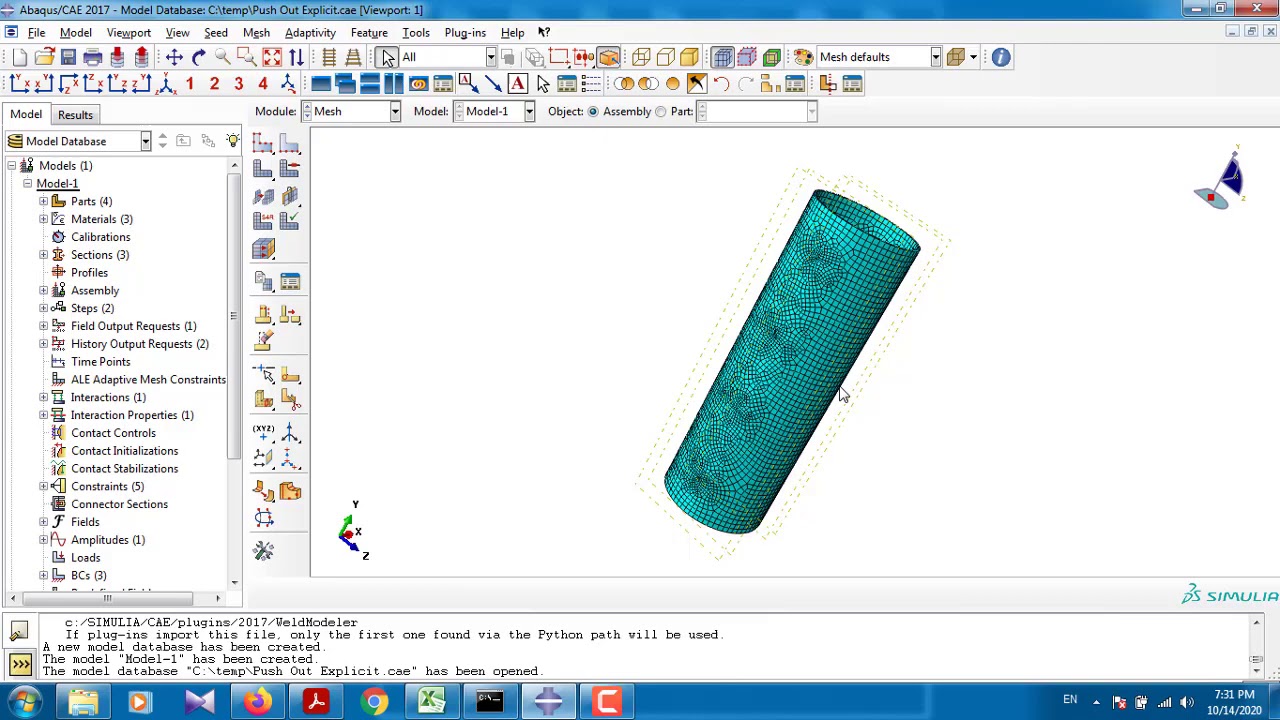1280x720 pixels.
Task: Switch to the Results tab
Action: click(75, 115)
